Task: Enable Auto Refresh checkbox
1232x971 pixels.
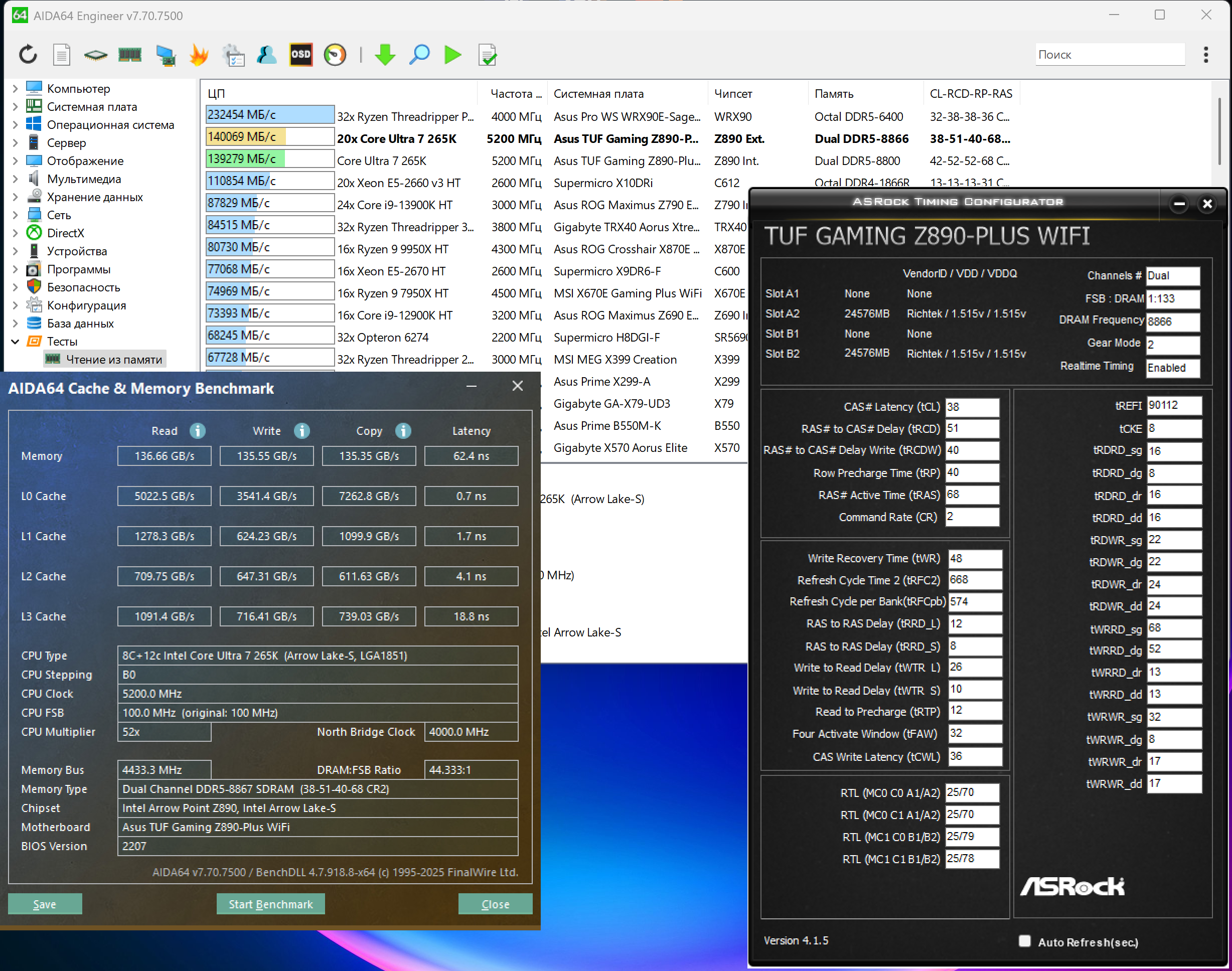Action: (1024, 941)
